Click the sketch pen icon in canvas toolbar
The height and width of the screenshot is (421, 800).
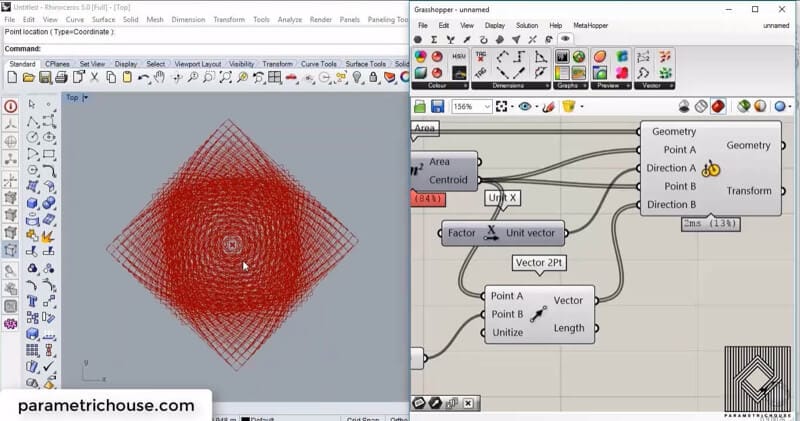coord(549,106)
